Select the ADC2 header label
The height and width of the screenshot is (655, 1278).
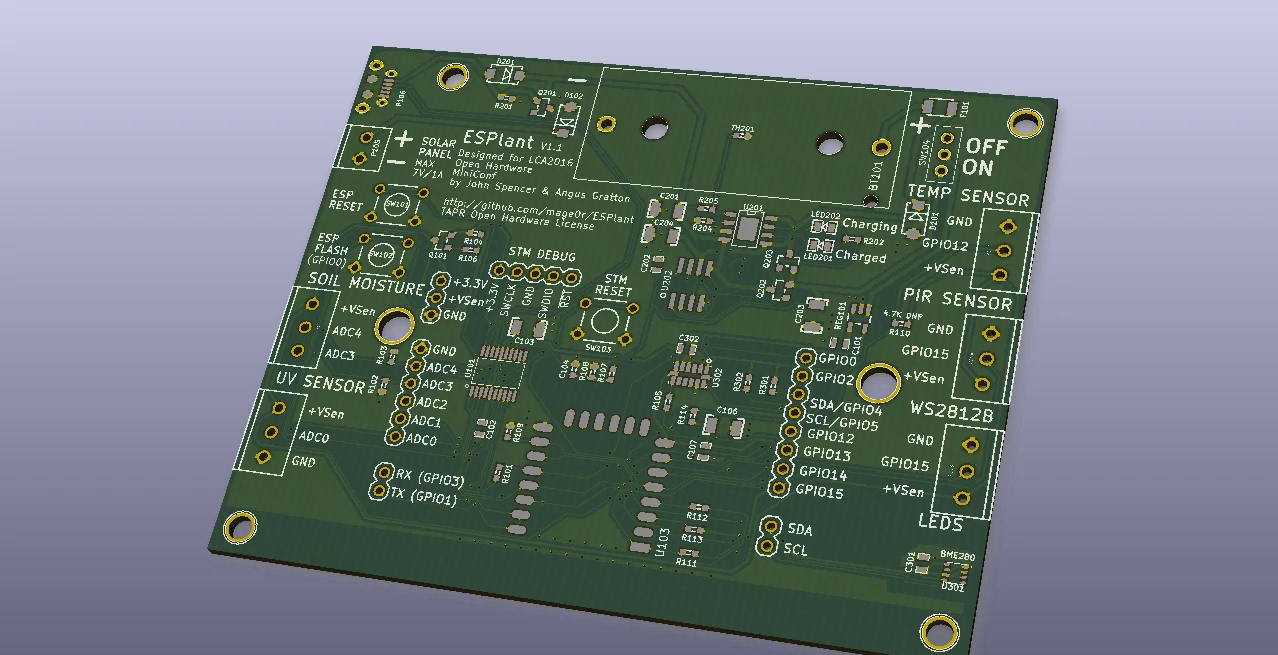pyautogui.click(x=433, y=403)
